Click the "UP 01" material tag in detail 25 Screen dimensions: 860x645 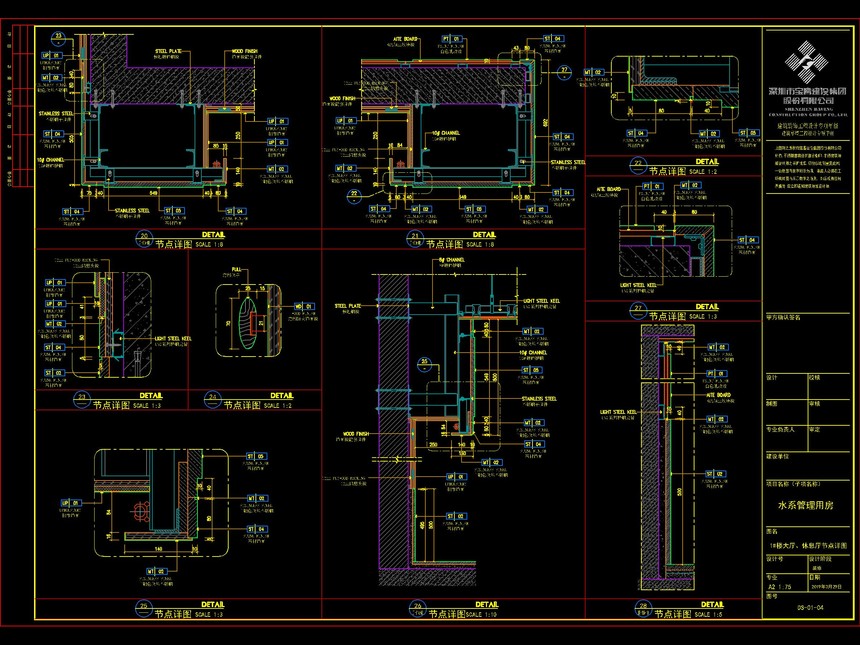click(x=71, y=502)
